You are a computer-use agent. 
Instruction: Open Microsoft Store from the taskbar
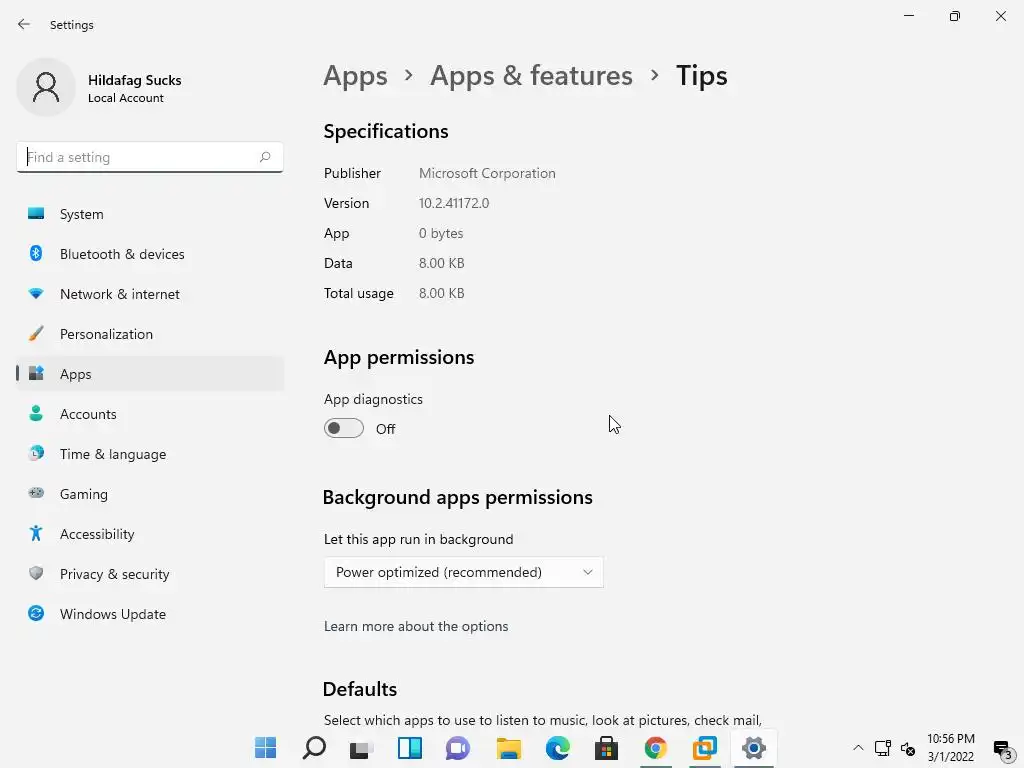pos(606,748)
